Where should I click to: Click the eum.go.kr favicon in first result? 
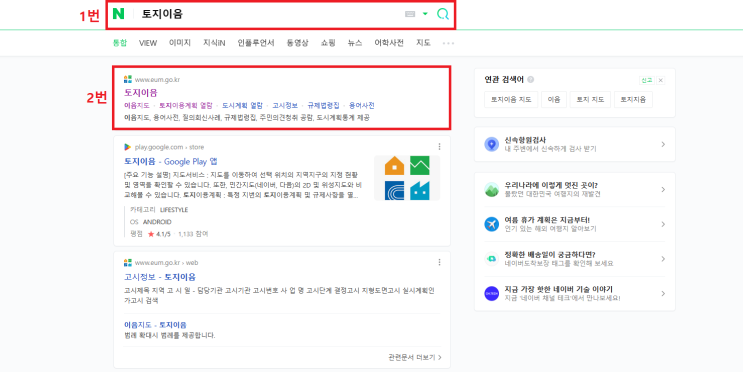click(x=128, y=79)
